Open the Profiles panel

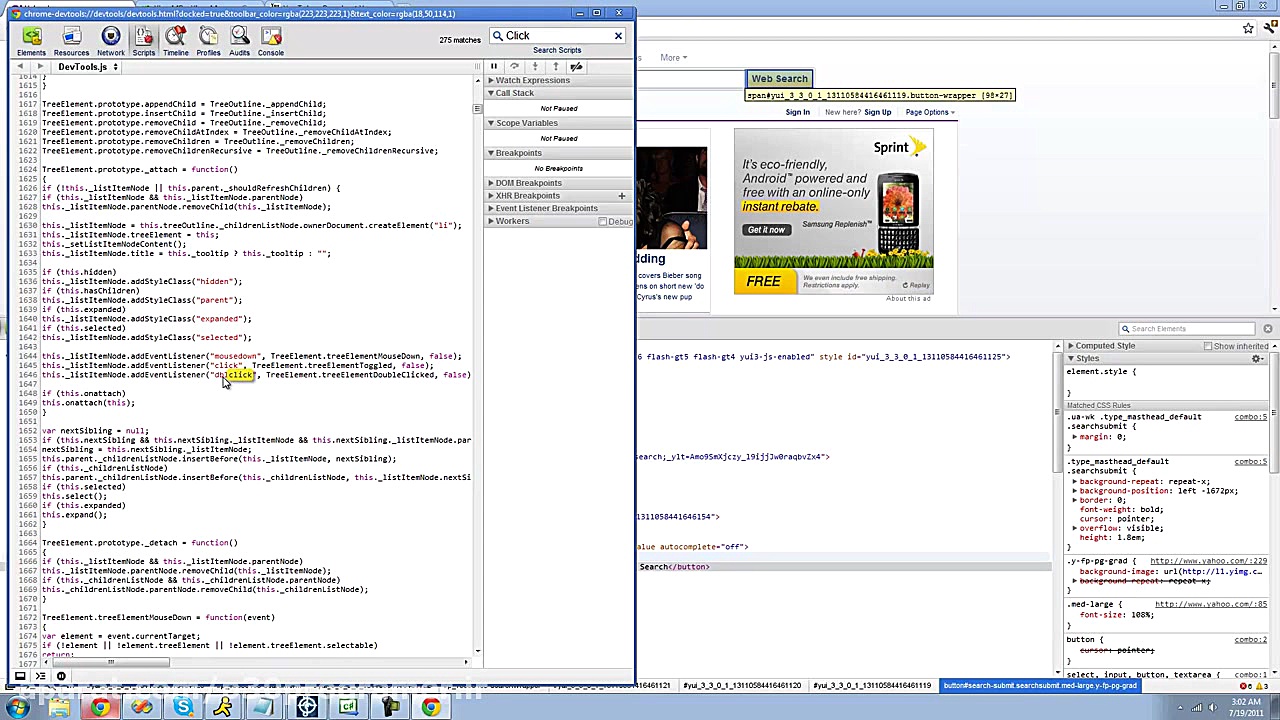click(208, 40)
